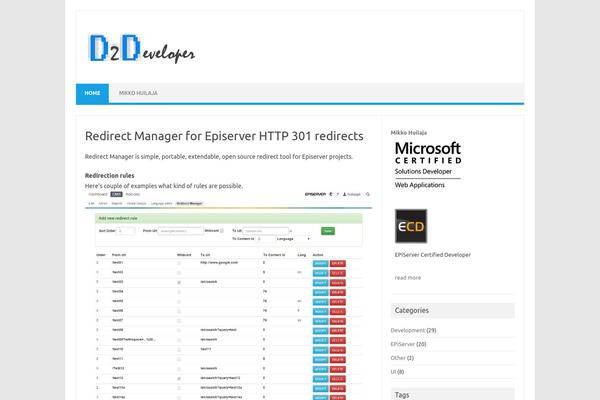
Task: Select the 'Redirection rules' heading text
Action: pos(109,176)
